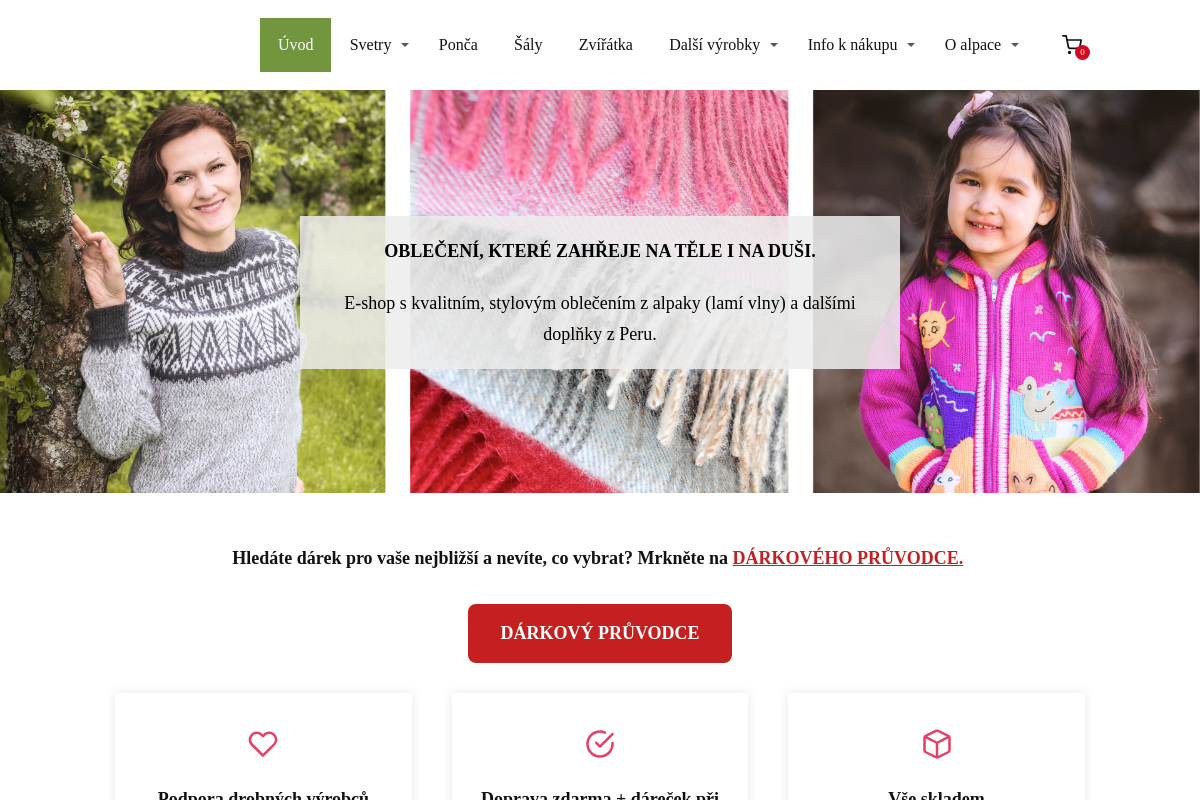Viewport: 1200px width, 800px height.
Task: Click the girl in pink cardigan photo
Action: (1006, 291)
